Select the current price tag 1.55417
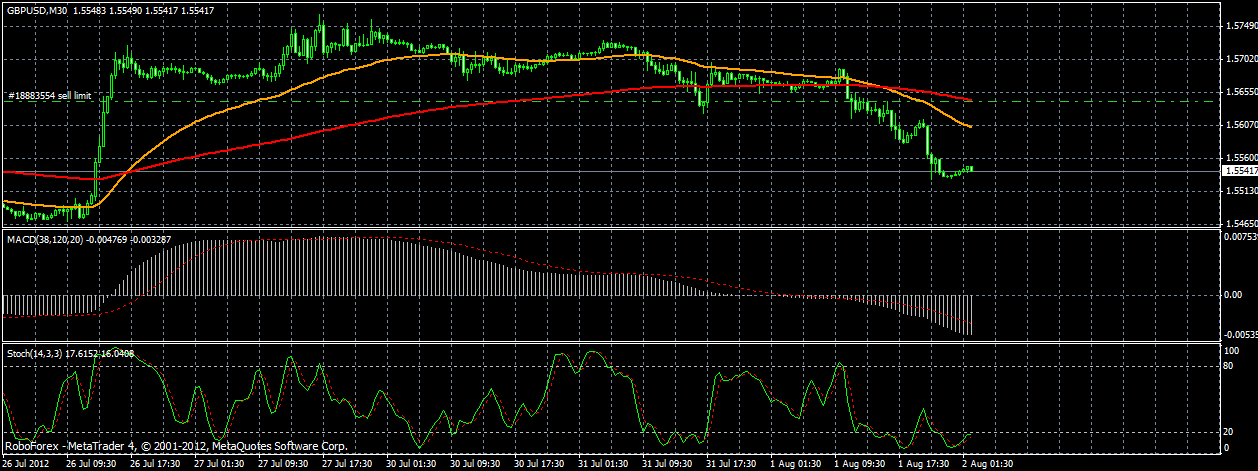The image size is (1258, 471). pos(1240,171)
